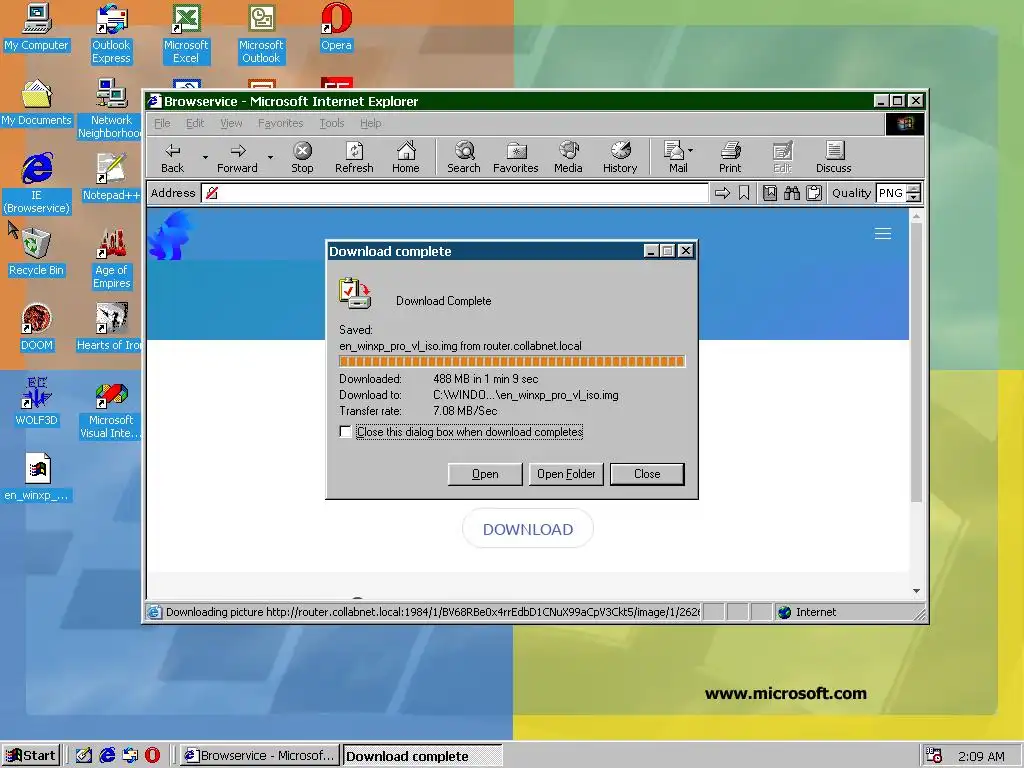The width and height of the screenshot is (1024, 768).
Task: Open the View menu
Action: click(x=231, y=123)
